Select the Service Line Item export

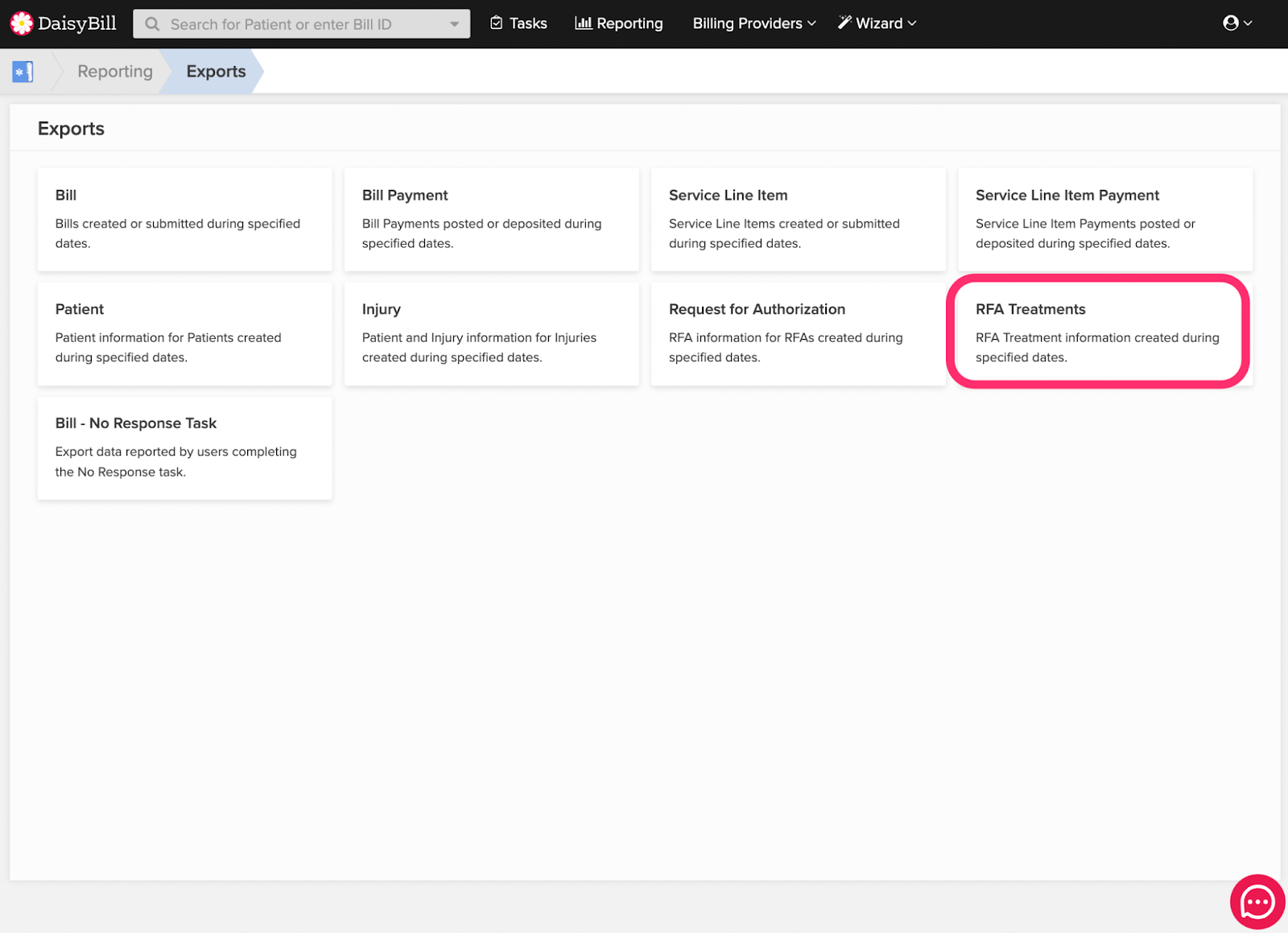pyautogui.click(x=798, y=220)
